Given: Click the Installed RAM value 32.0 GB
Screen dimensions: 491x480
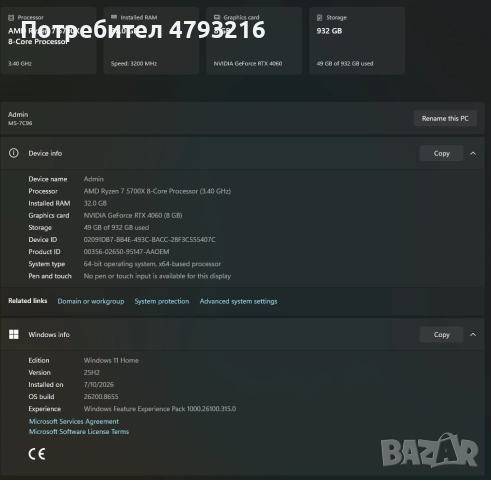Looking at the screenshot, I should pos(95,203).
